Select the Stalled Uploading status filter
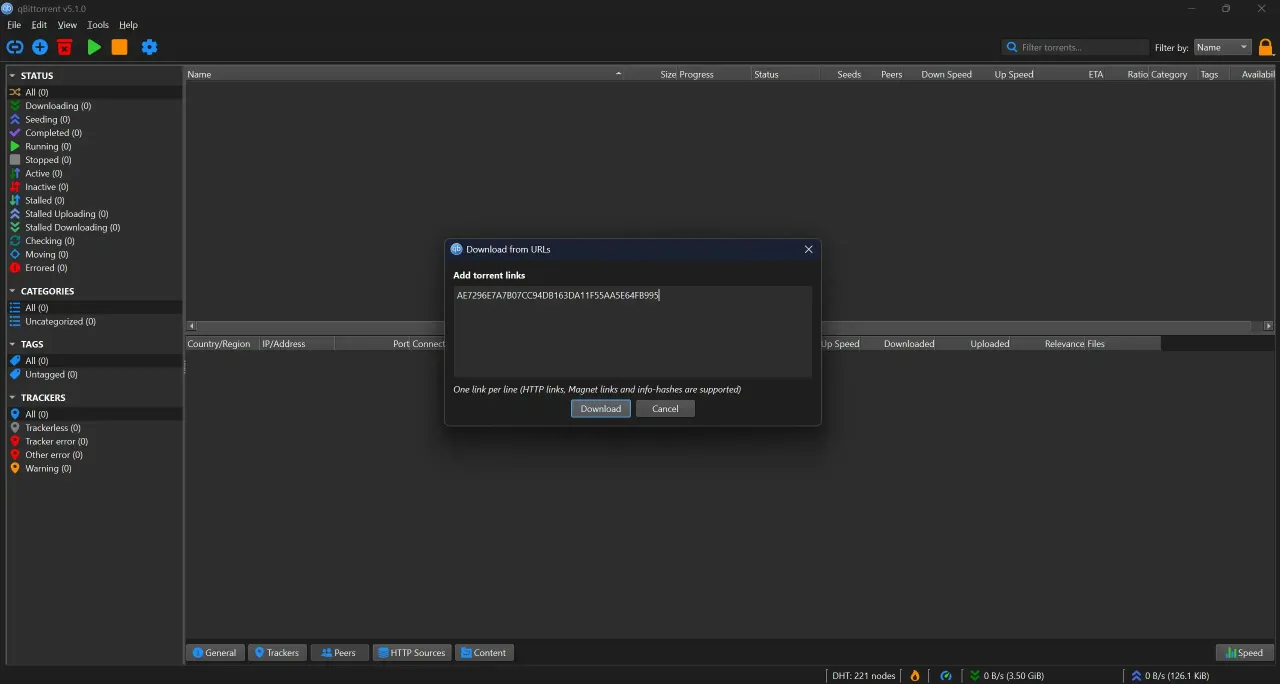 (x=67, y=214)
